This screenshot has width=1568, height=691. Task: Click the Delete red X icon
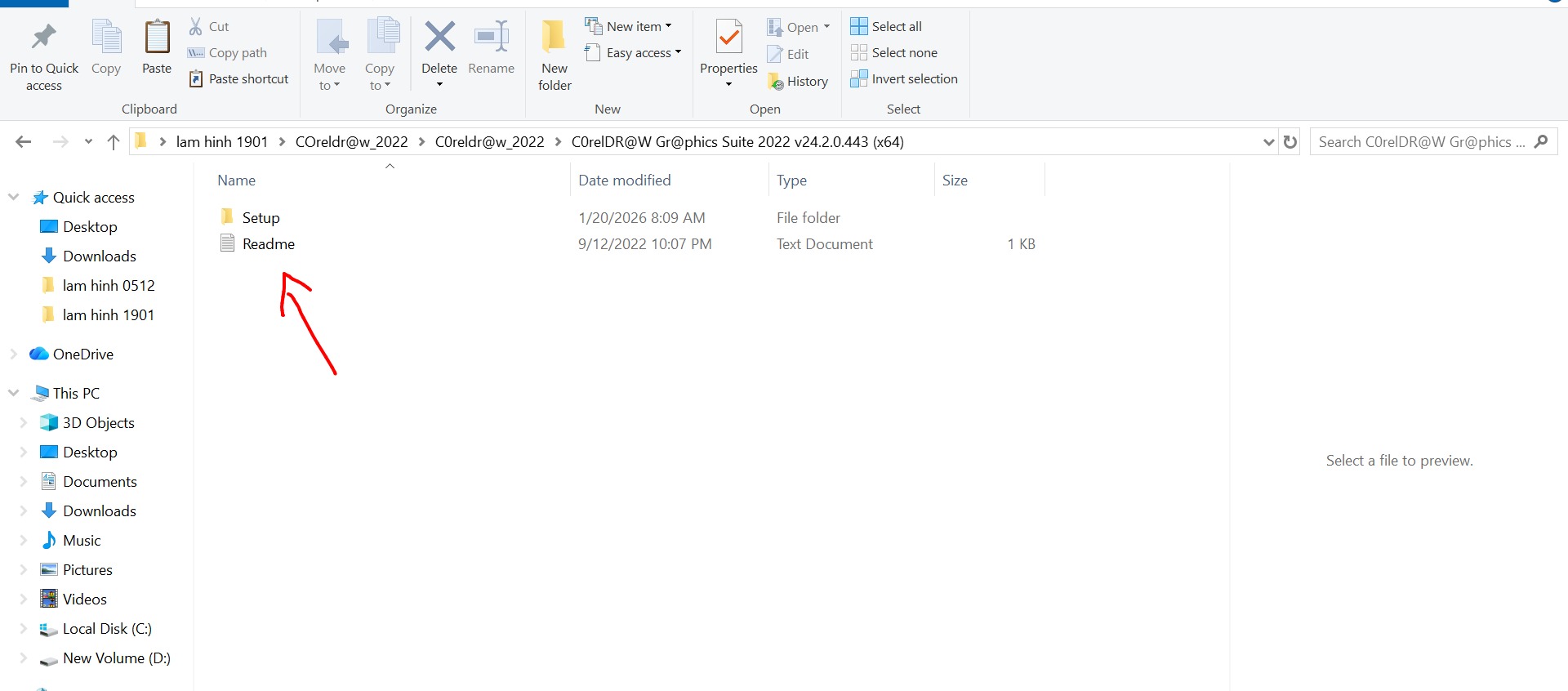pyautogui.click(x=439, y=38)
